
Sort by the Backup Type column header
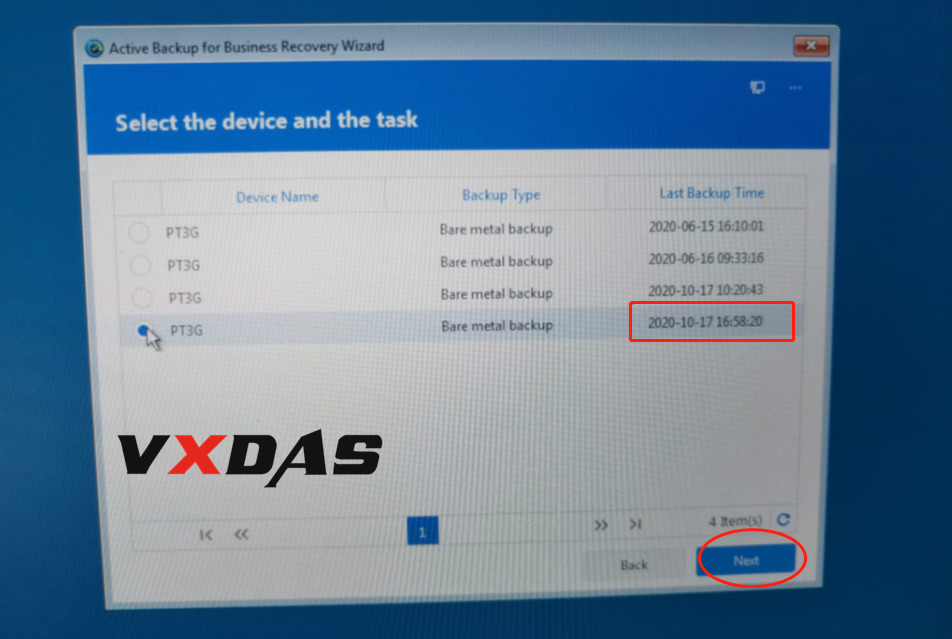click(501, 195)
